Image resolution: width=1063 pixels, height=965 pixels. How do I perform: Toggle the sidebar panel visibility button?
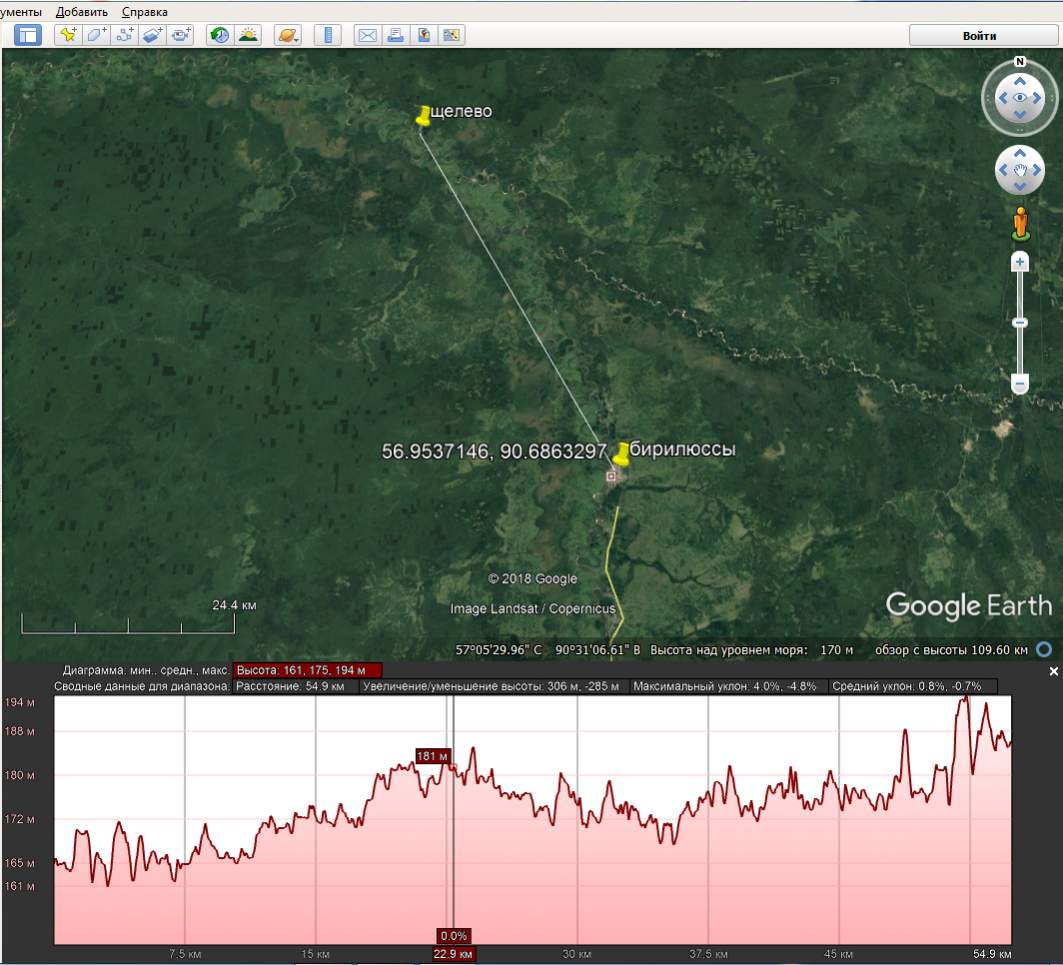[28, 35]
